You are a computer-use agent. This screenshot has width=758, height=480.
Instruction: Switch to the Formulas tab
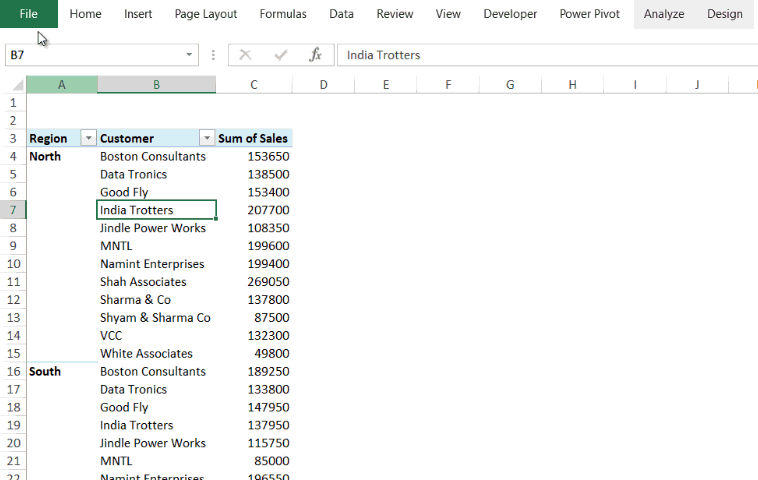coord(283,14)
